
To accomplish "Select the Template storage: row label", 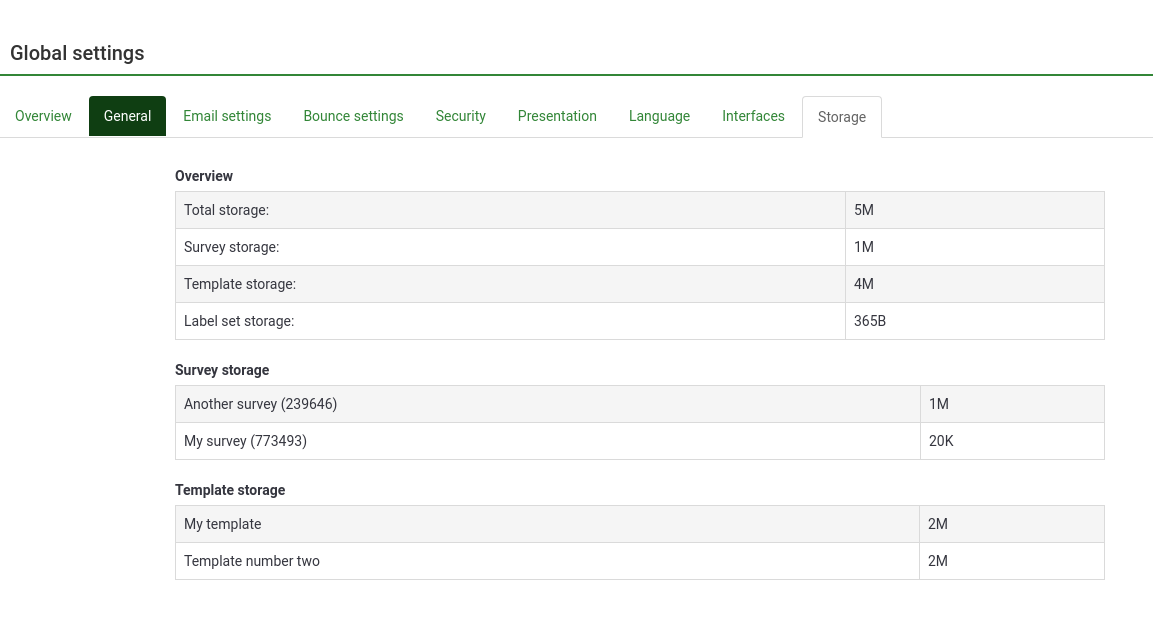I will click(x=240, y=284).
